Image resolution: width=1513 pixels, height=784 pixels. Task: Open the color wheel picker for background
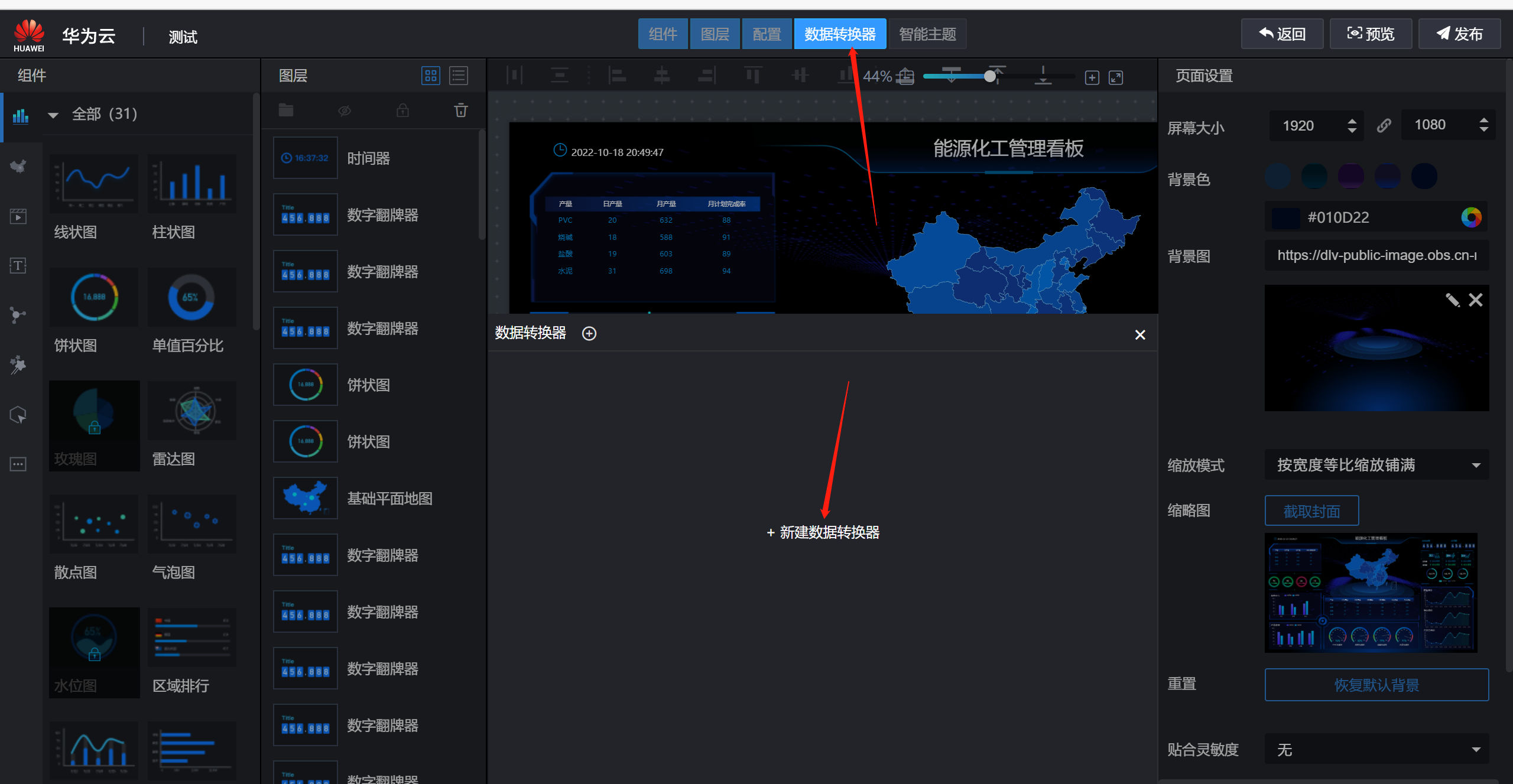click(x=1471, y=217)
